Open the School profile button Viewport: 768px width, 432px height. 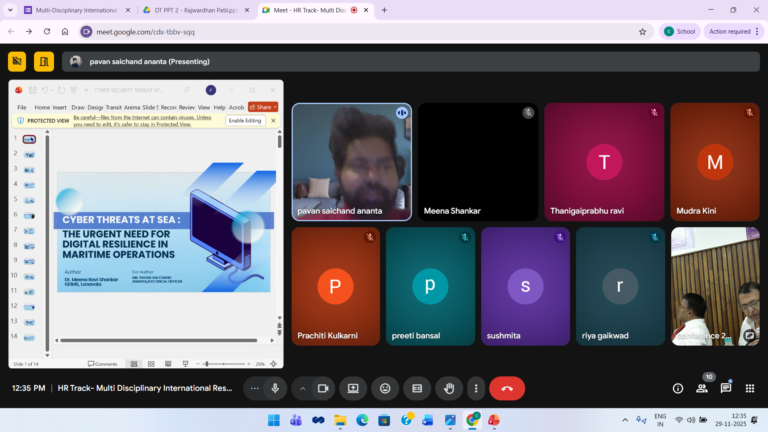[679, 31]
